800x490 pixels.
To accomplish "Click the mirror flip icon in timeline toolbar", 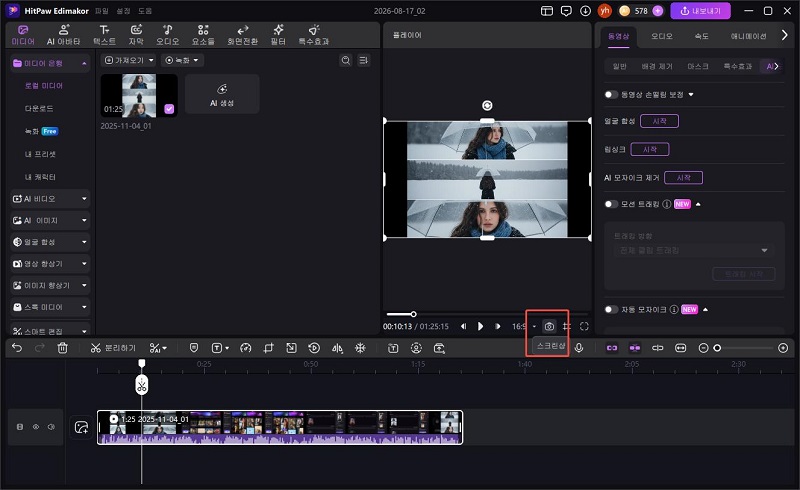I will pyautogui.click(x=337, y=348).
